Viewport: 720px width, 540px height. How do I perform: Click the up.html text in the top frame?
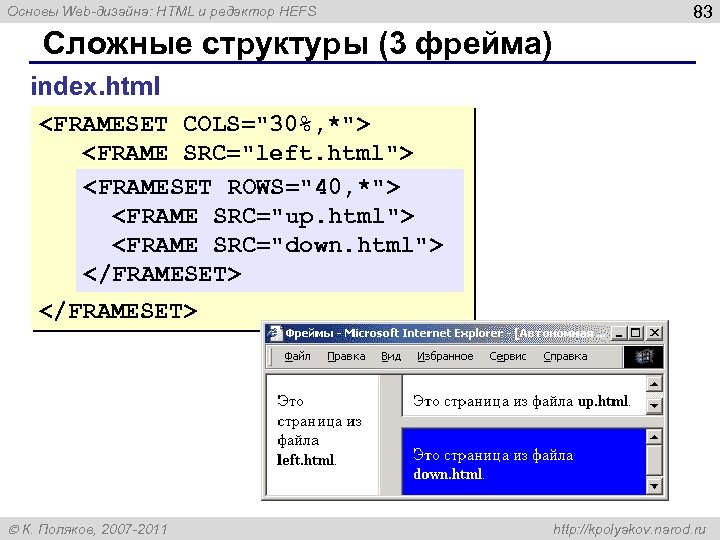(x=603, y=401)
